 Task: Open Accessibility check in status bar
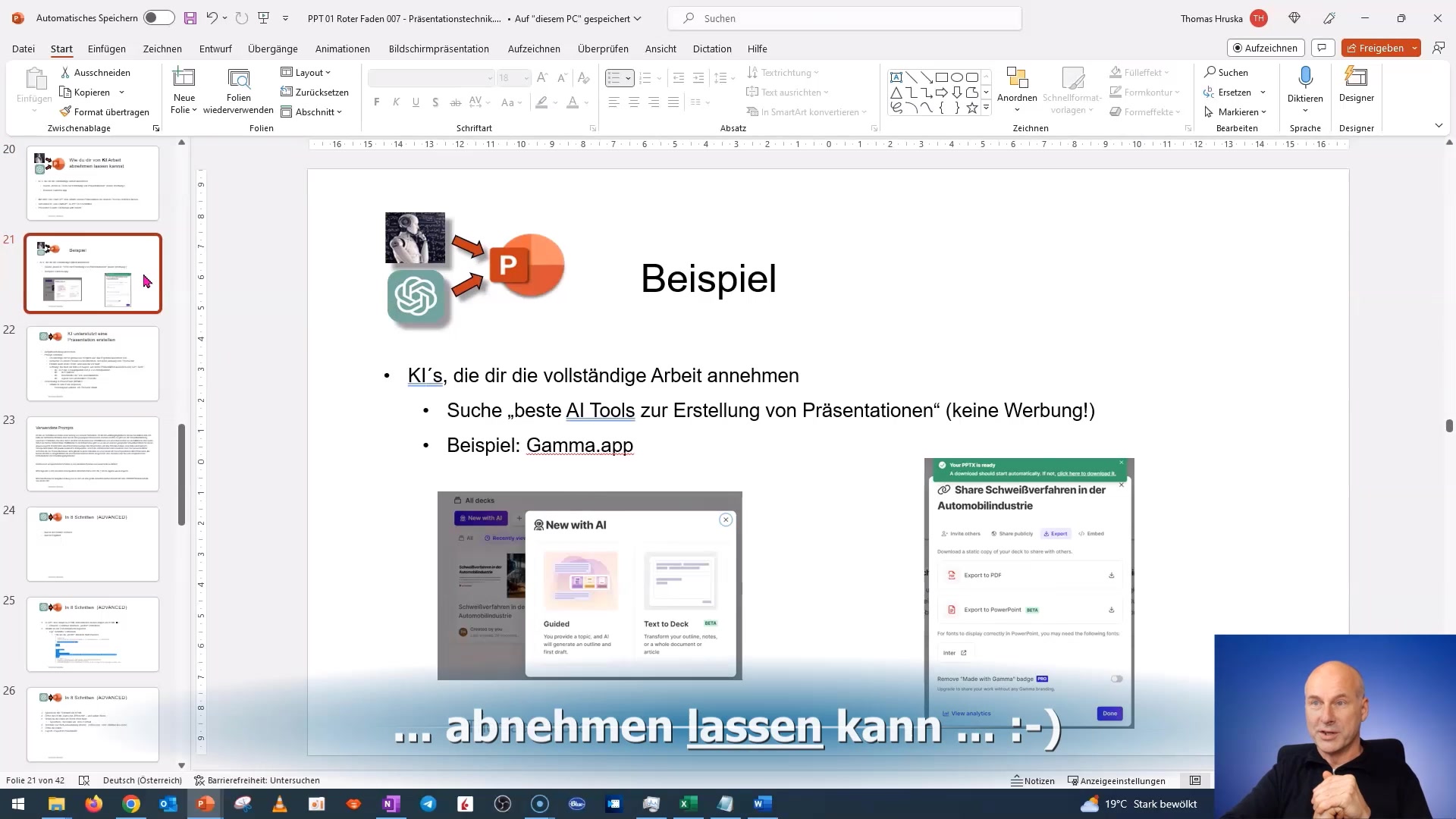click(257, 780)
